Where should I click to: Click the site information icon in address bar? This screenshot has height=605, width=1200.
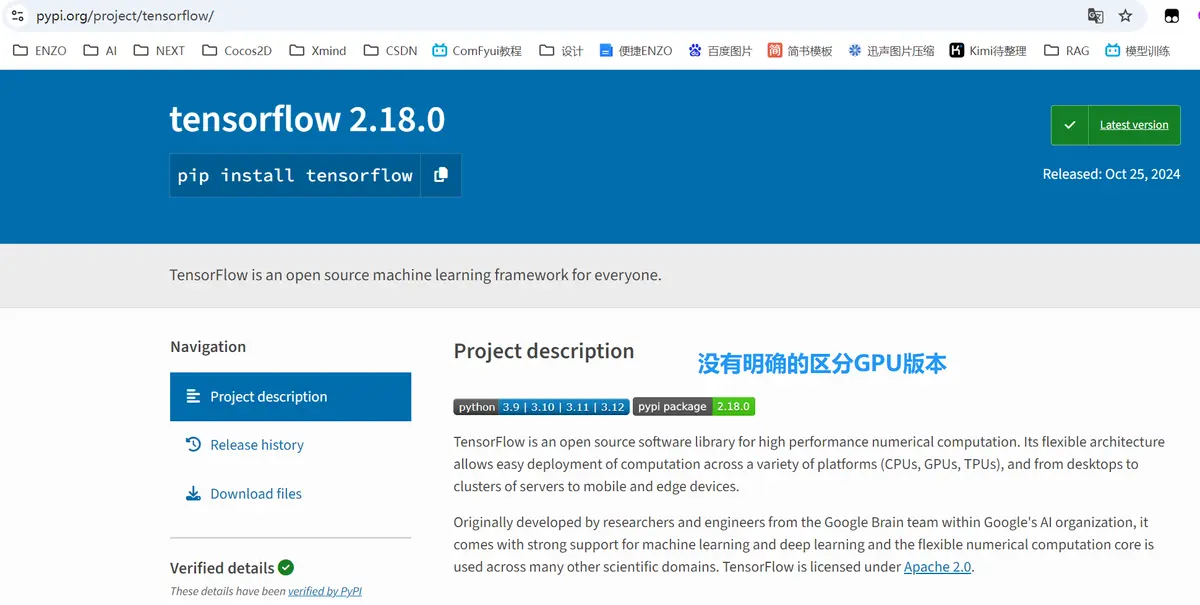point(17,16)
